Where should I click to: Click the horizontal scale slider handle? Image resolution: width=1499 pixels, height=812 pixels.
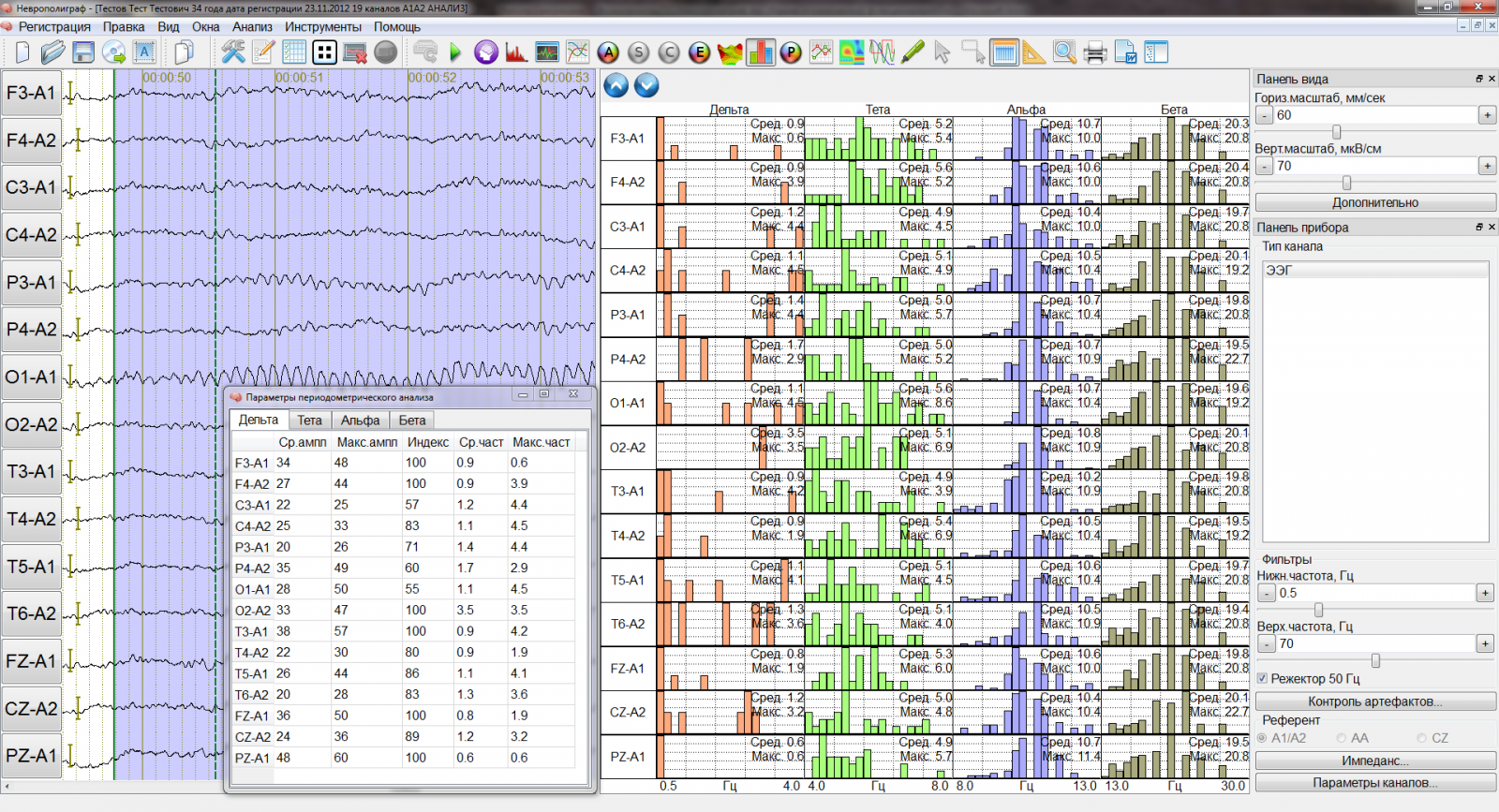pos(1336,132)
